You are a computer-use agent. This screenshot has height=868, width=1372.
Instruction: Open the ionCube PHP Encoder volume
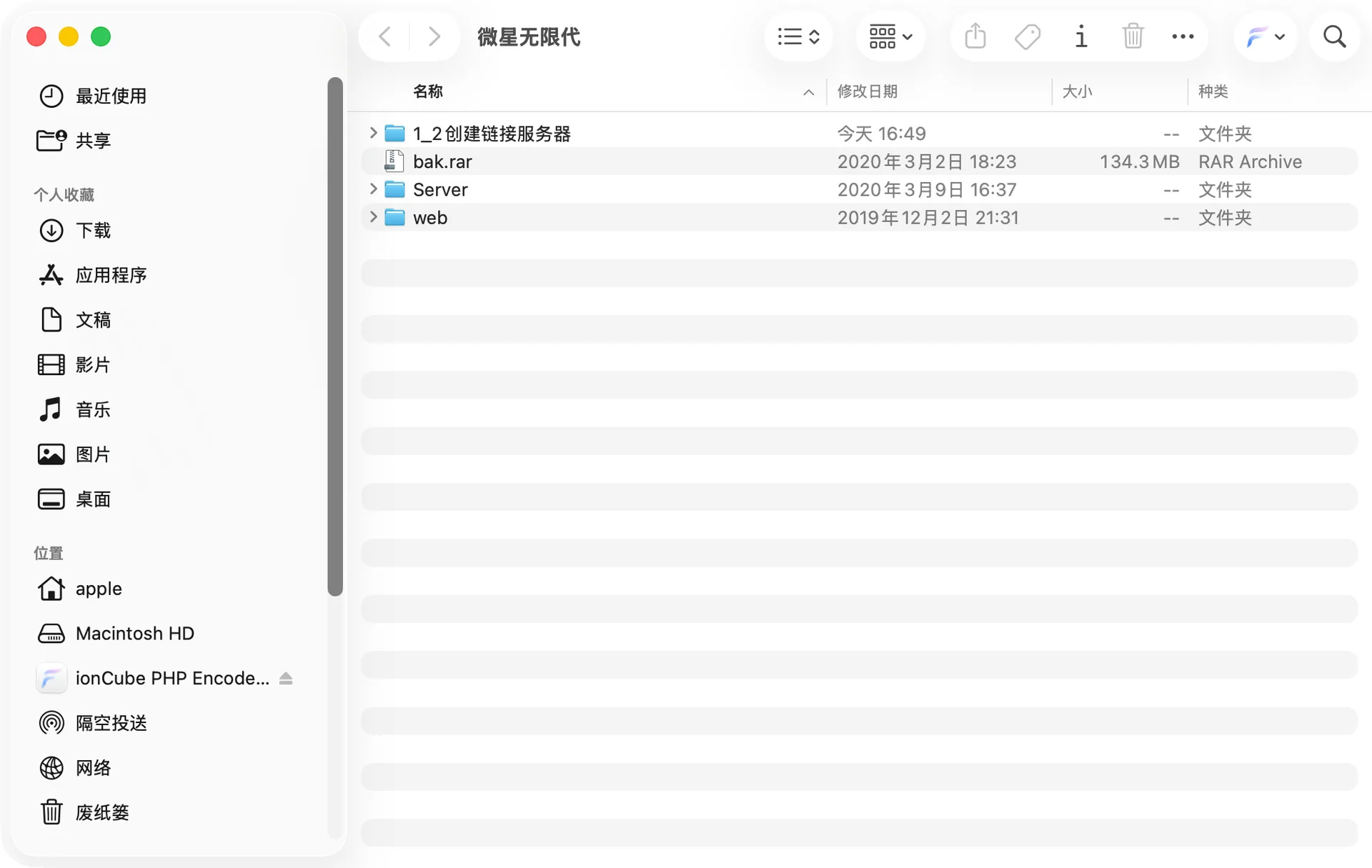[172, 678]
